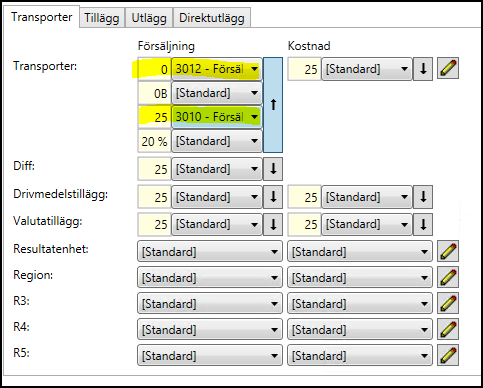Click the 0B code field under Transporter
The width and height of the screenshot is (483, 388).
pyautogui.click(x=154, y=93)
